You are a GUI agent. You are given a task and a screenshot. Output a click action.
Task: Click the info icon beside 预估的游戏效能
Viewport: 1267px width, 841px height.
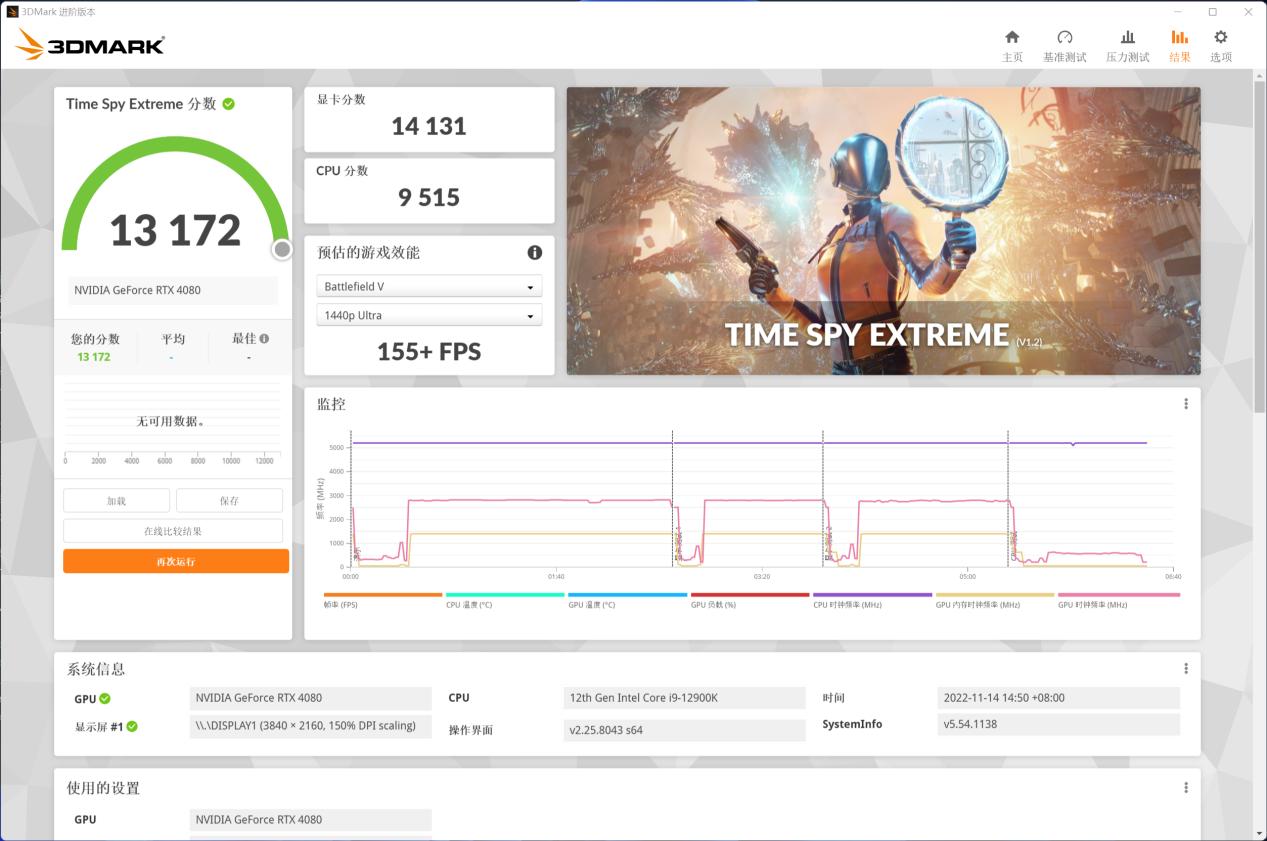click(x=535, y=253)
